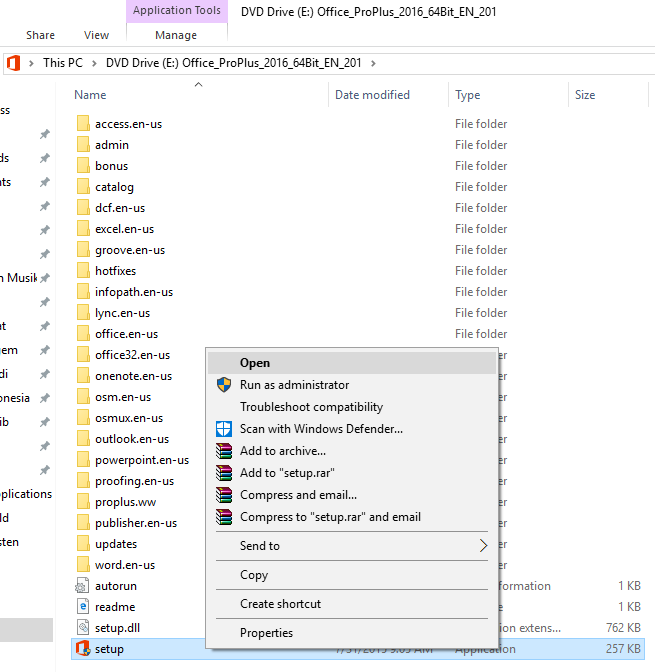
Task: Select the osm.en-us folder name
Action: 123,397
